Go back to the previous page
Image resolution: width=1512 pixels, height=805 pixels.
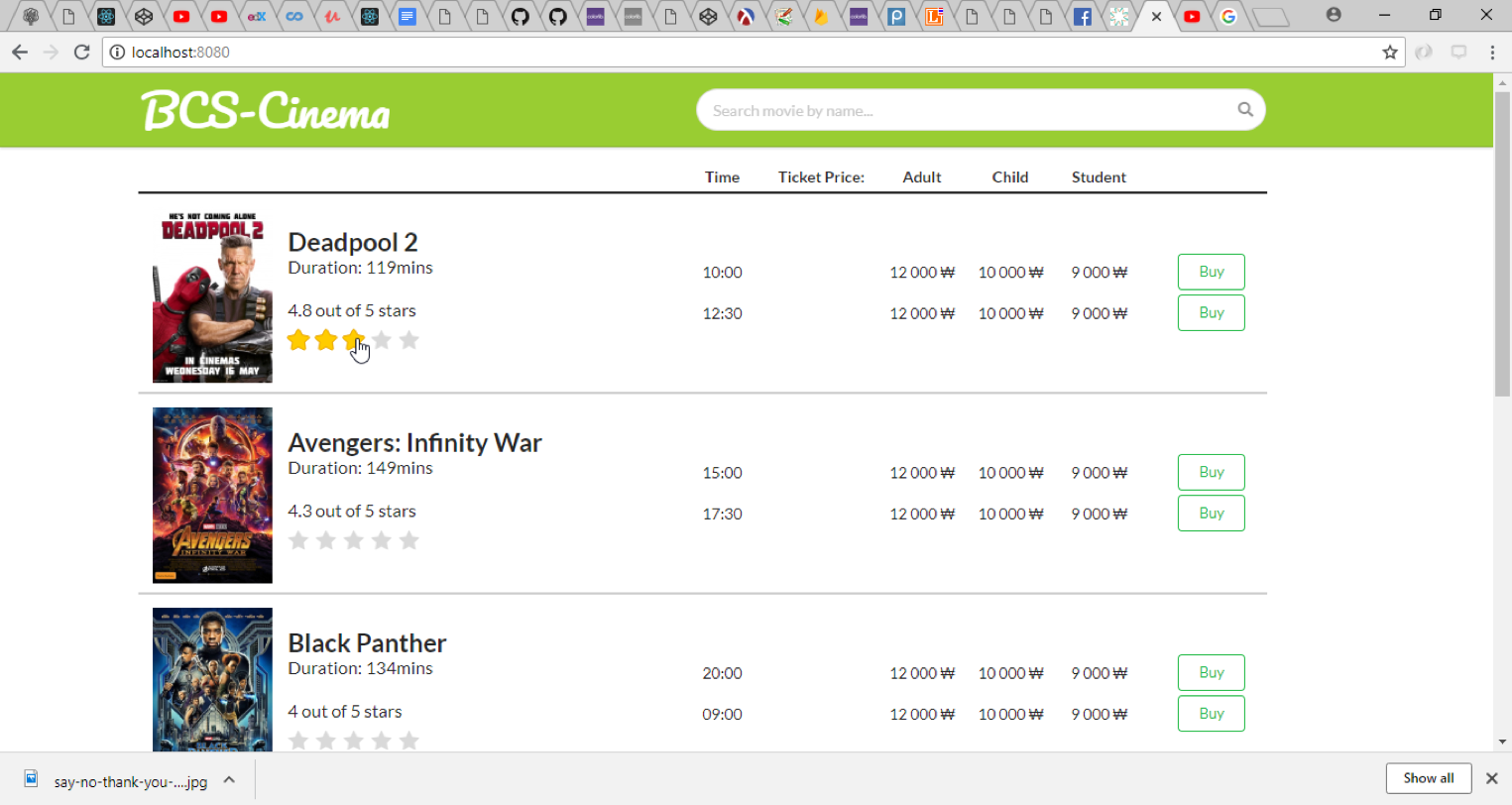[x=20, y=53]
